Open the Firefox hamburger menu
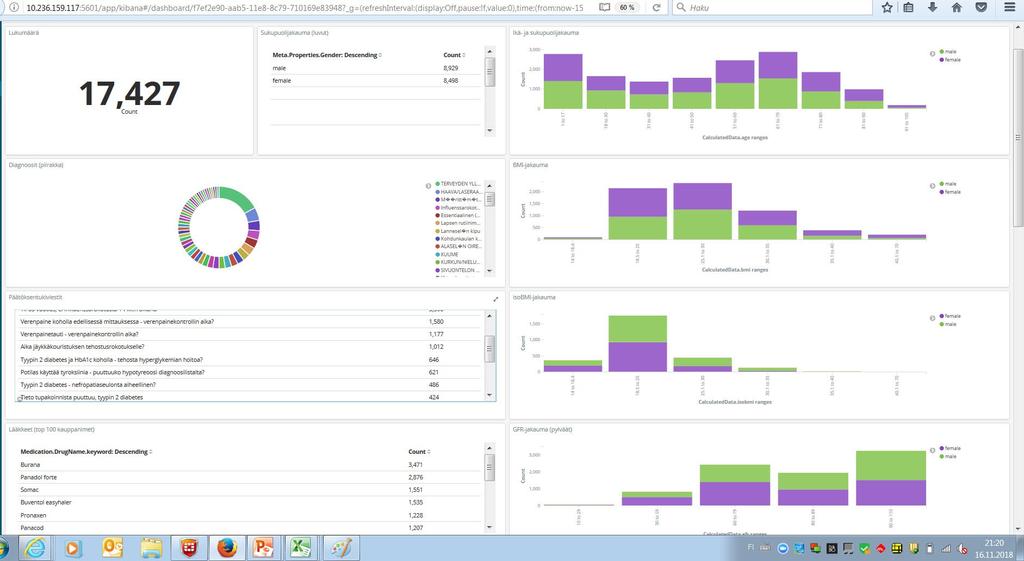 pyautogui.click(x=1009, y=7)
